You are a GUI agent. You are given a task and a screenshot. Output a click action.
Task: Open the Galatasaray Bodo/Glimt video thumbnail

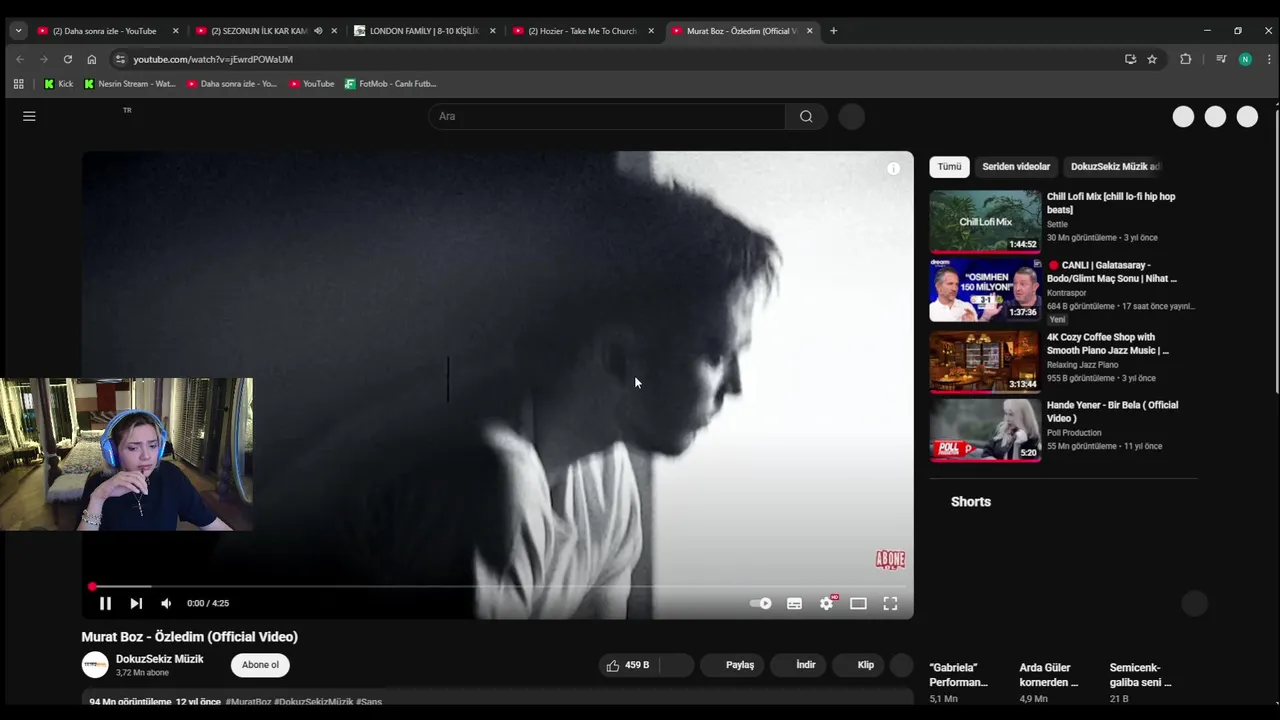click(985, 290)
